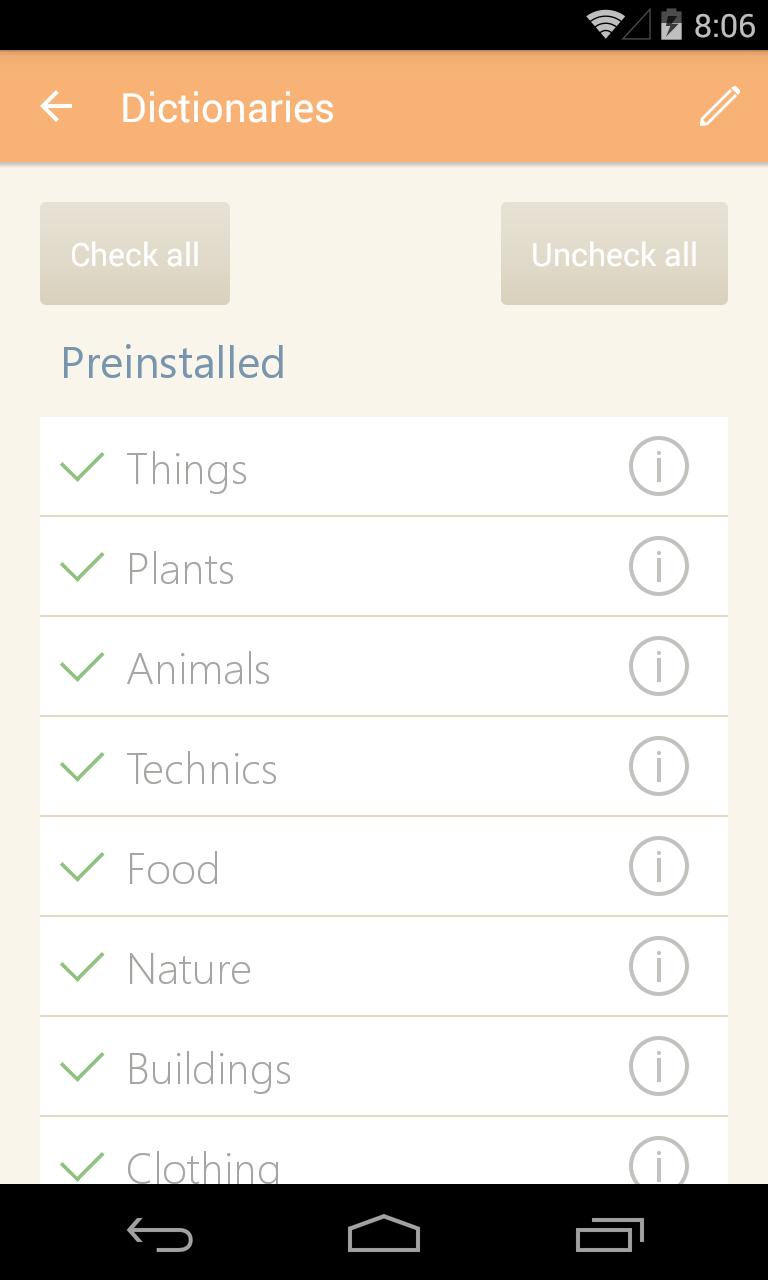Open info icon for Animals dictionary

pos(658,666)
